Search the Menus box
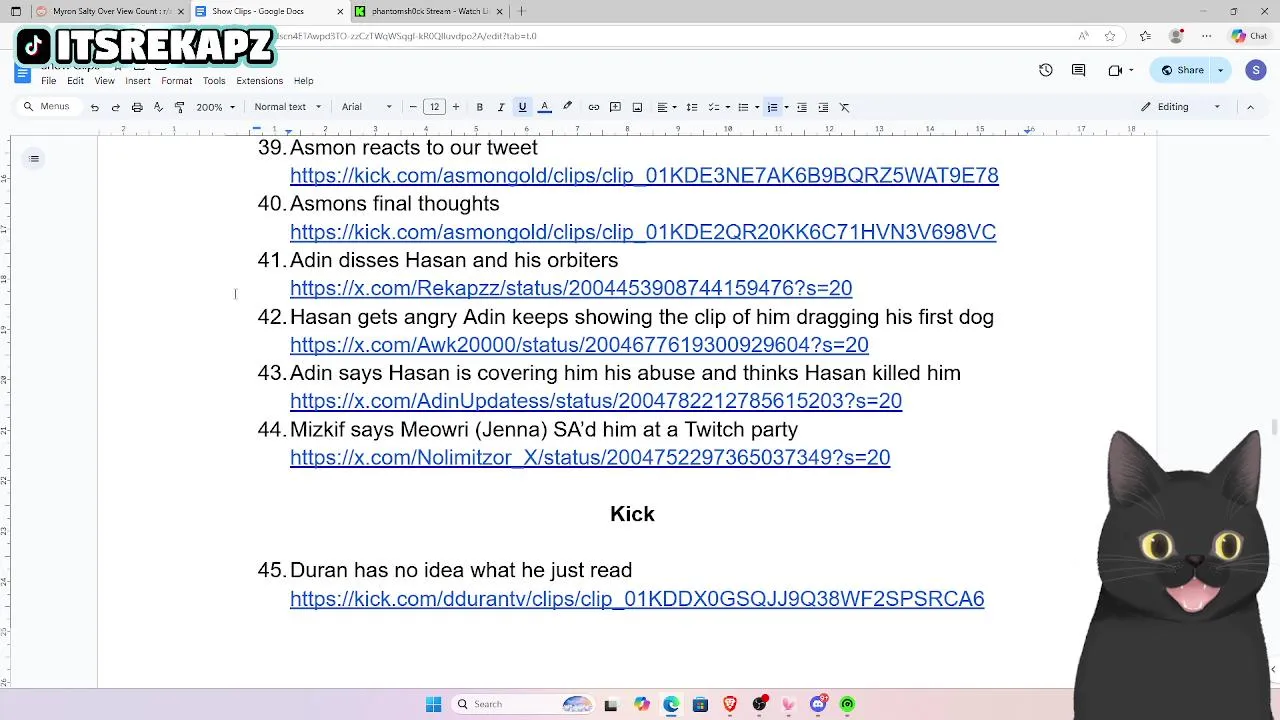The width and height of the screenshot is (1280, 720). click(47, 107)
